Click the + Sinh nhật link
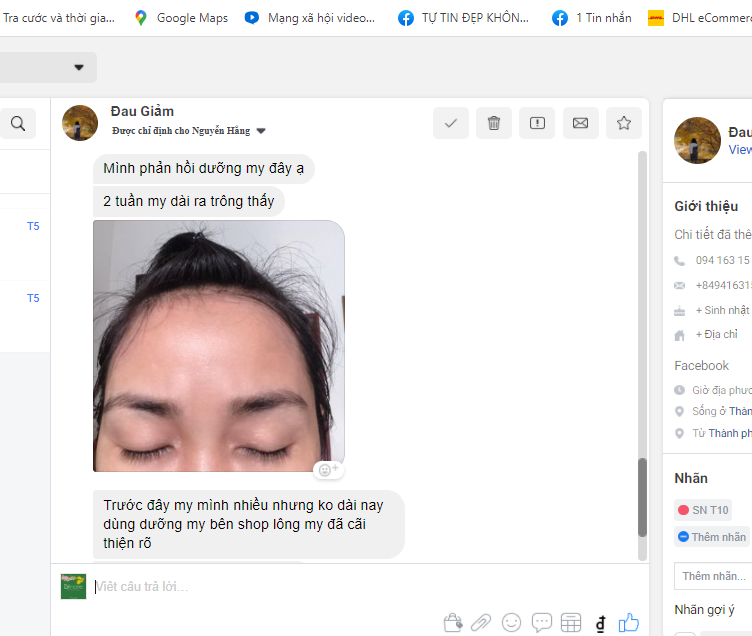 722,310
